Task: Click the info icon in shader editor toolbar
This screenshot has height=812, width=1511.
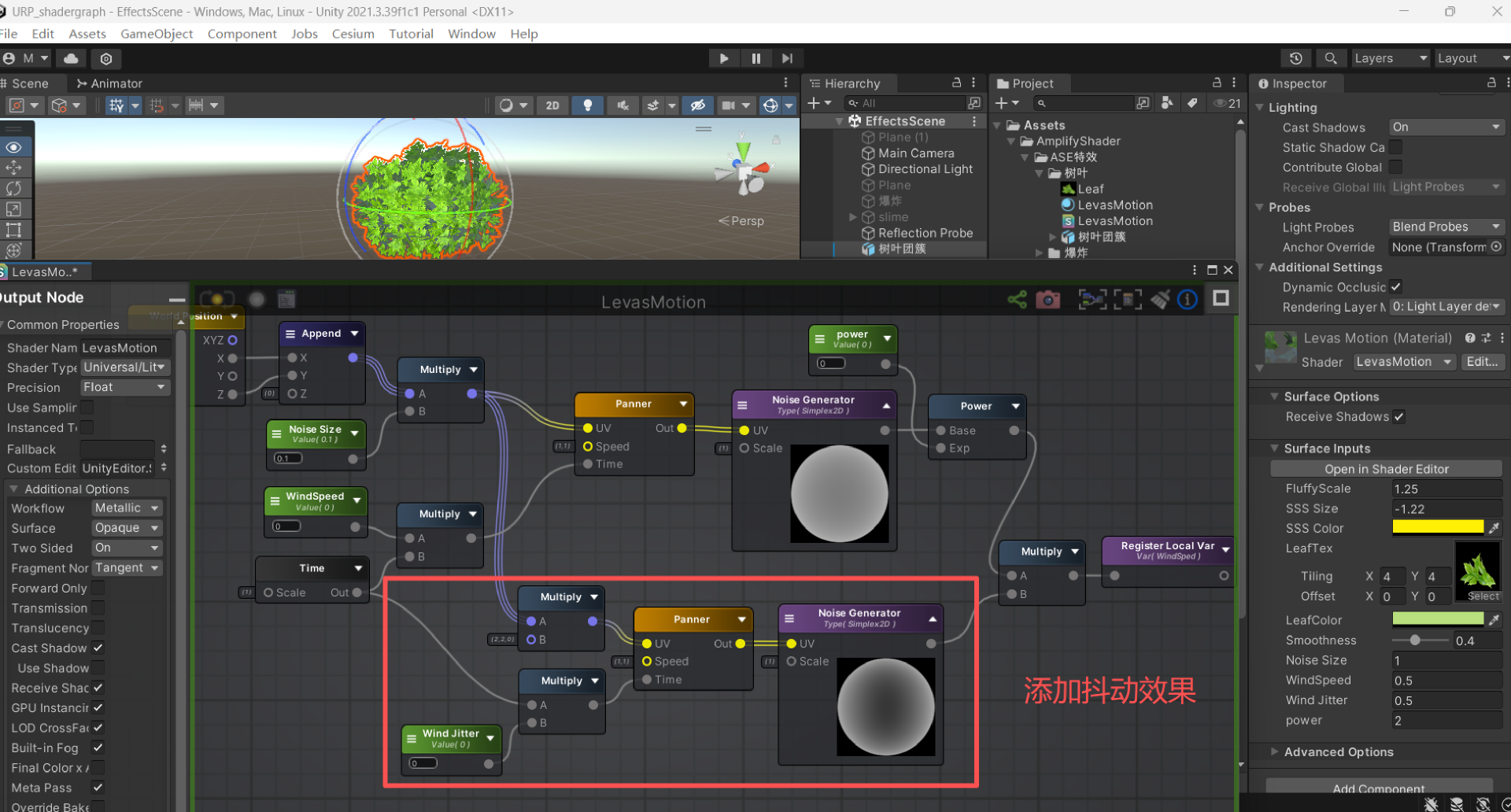Action: click(1188, 299)
